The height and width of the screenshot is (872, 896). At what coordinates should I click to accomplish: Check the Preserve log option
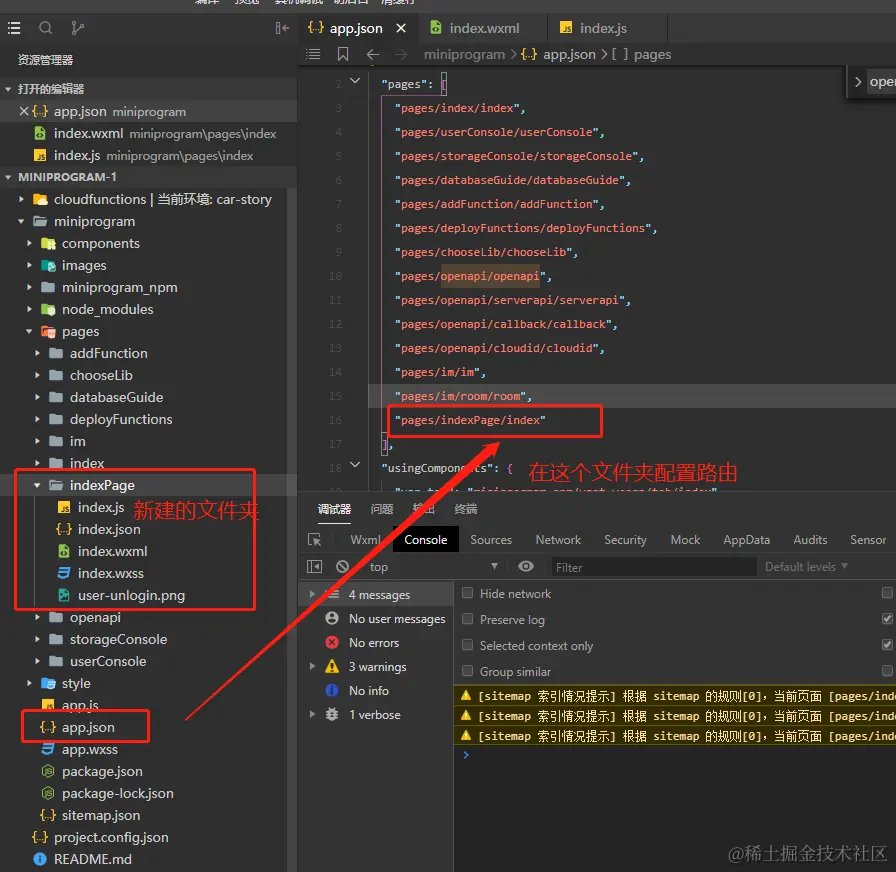pyautogui.click(x=467, y=620)
